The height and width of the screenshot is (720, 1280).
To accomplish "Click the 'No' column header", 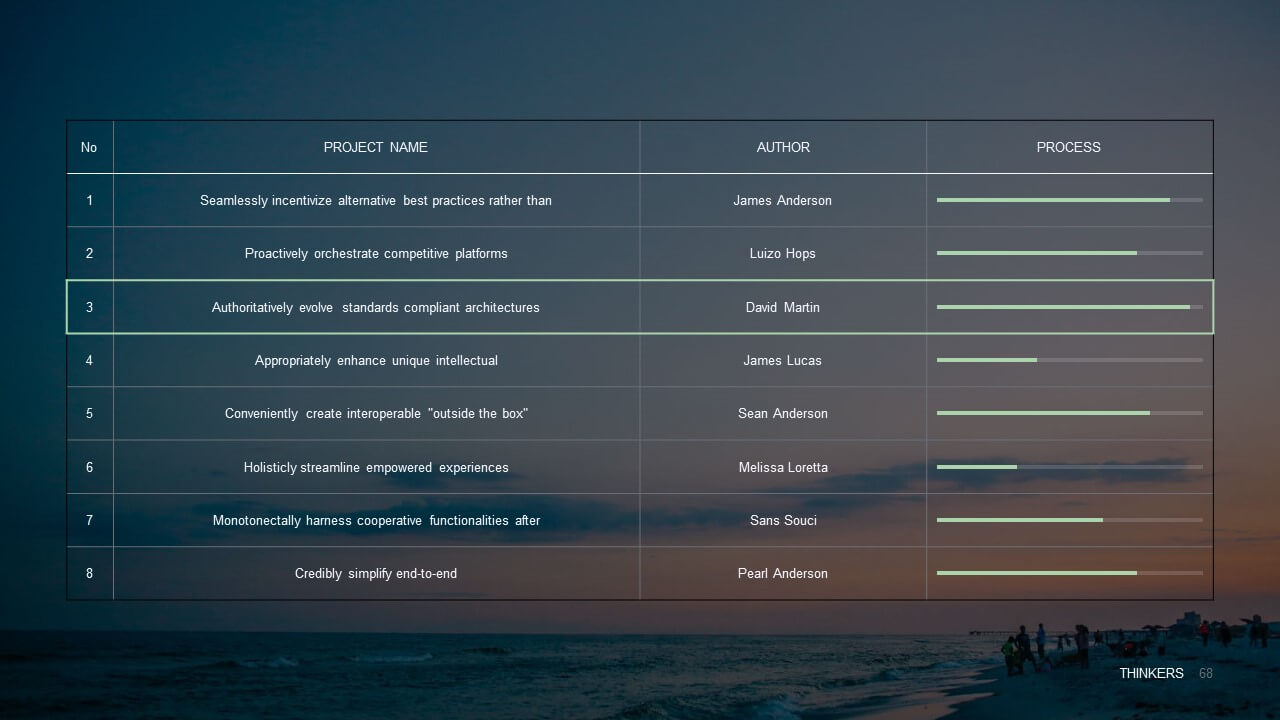I will [x=89, y=147].
